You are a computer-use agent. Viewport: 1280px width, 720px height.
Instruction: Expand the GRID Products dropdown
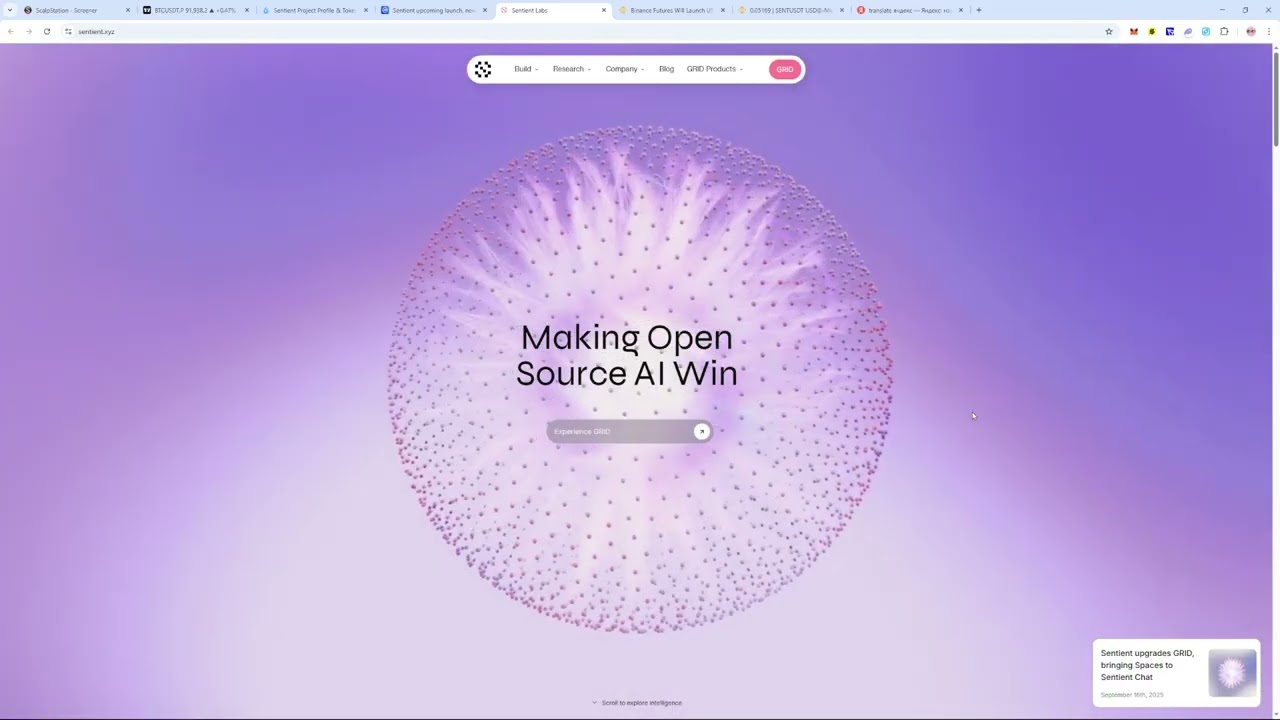pos(715,69)
